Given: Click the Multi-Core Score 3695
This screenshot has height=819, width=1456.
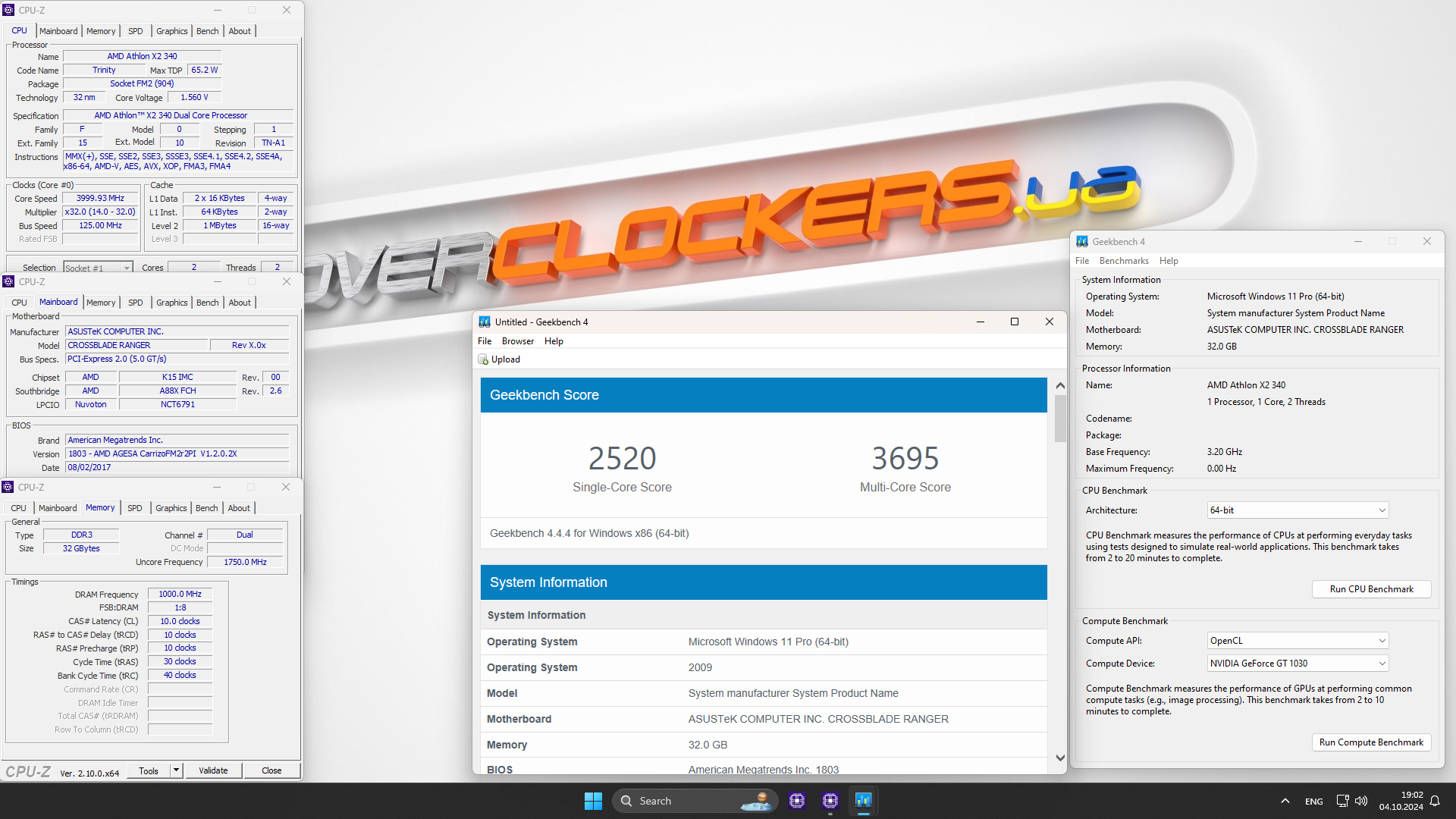Looking at the screenshot, I should coord(905,458).
